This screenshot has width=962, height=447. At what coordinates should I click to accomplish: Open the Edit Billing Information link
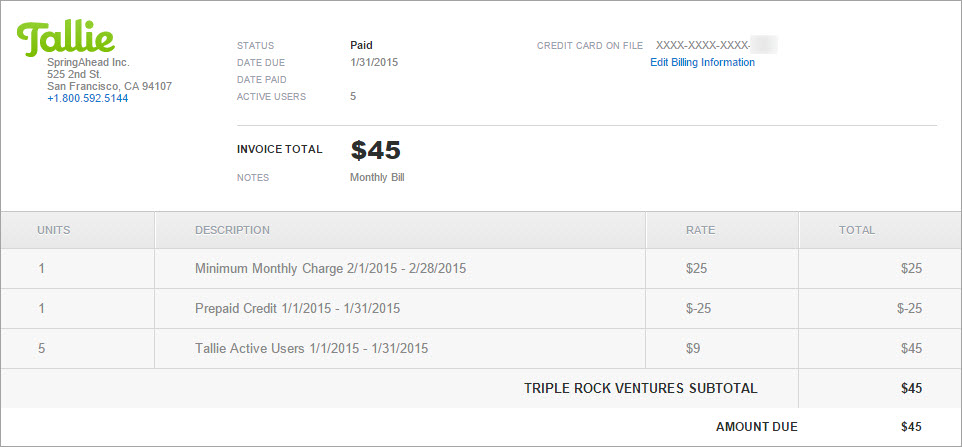(702, 62)
